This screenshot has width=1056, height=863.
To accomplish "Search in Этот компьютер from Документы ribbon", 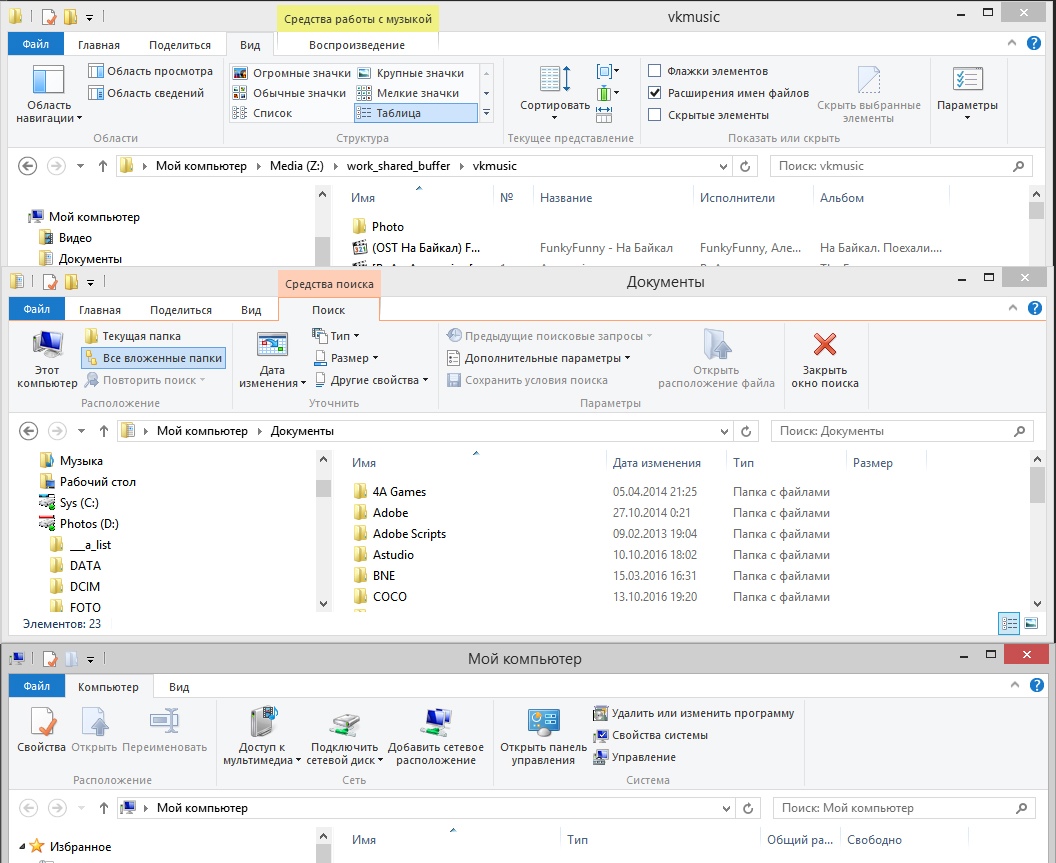I will tap(47, 359).
